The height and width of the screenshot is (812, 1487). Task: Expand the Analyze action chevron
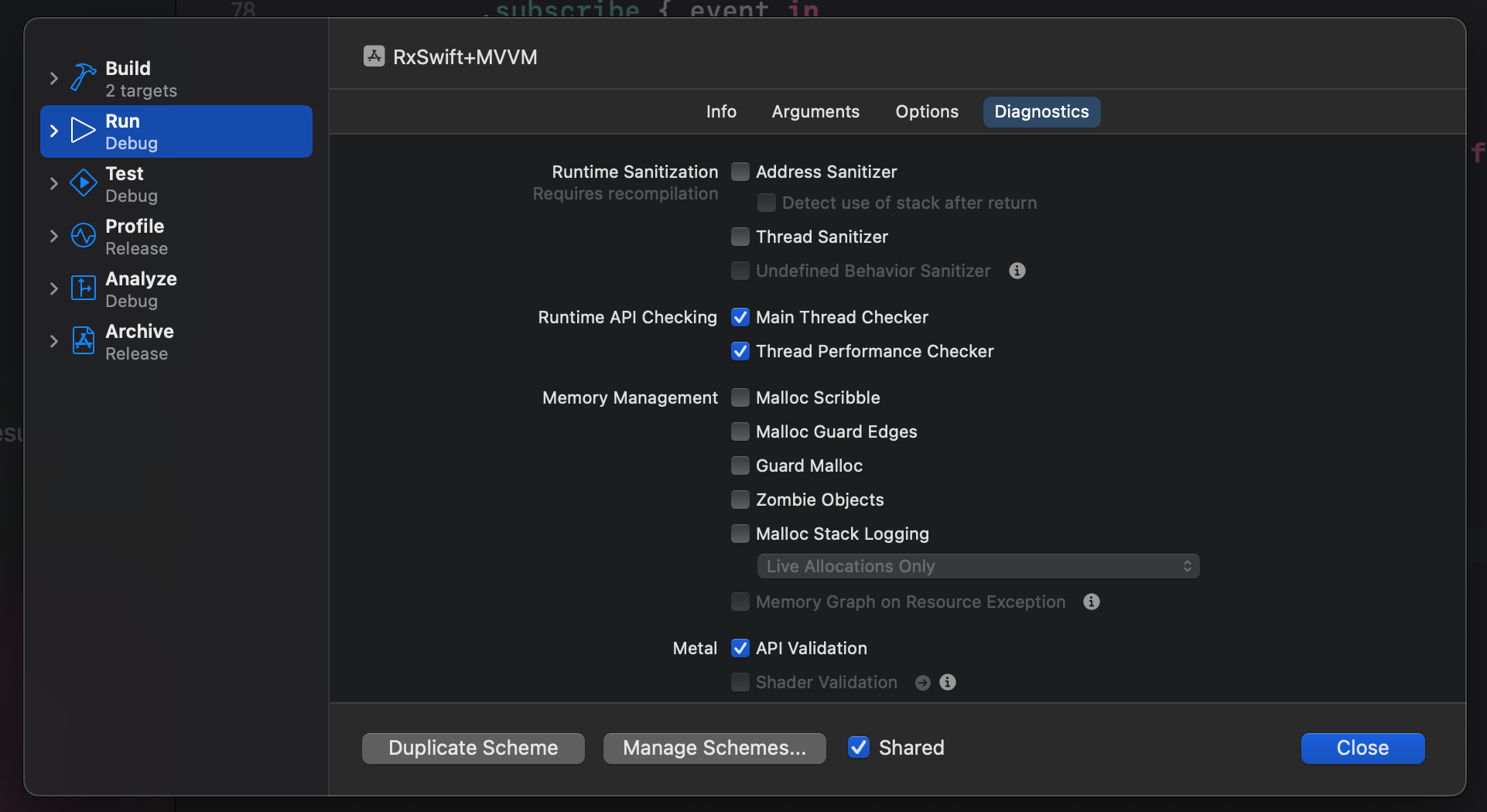53,288
